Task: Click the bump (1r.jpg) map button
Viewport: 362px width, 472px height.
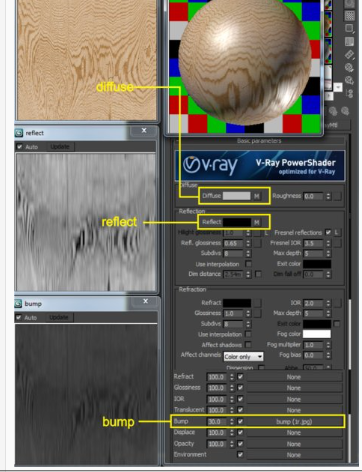Action: pos(294,422)
